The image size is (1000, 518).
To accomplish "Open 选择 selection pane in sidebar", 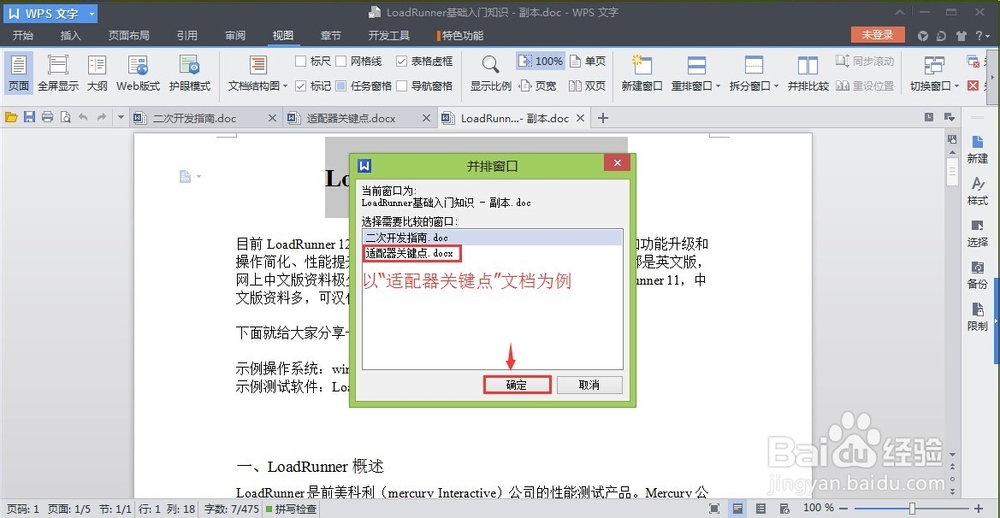I will click(x=977, y=233).
